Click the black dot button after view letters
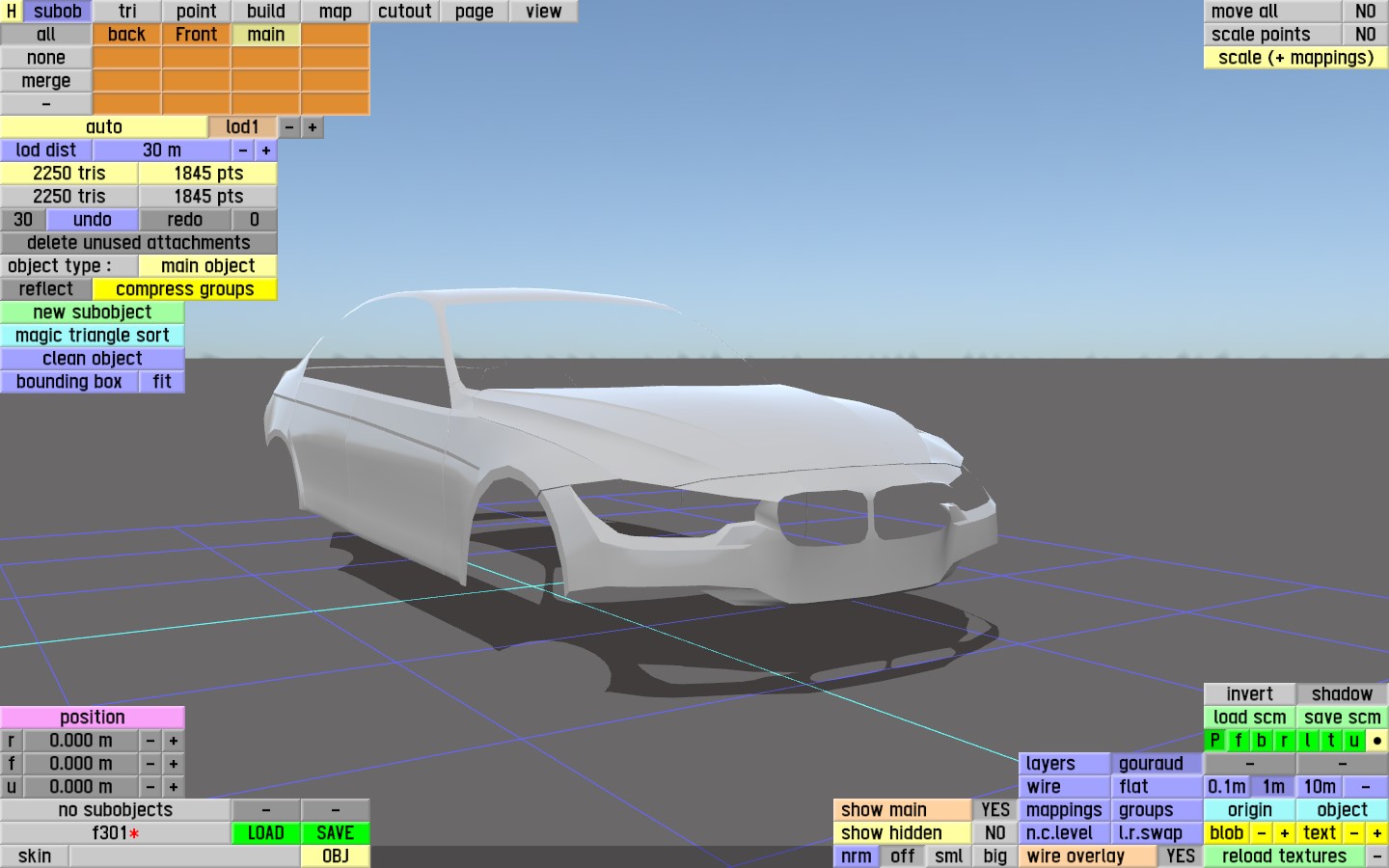 pos(1377,741)
